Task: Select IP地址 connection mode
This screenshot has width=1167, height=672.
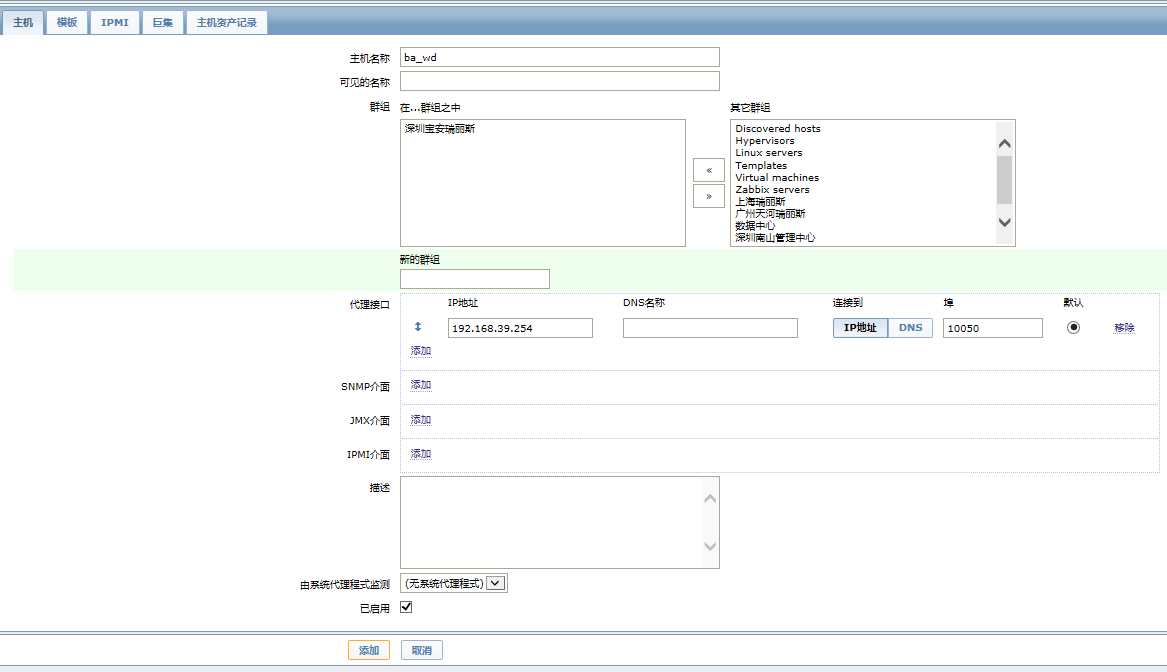Action: (x=860, y=327)
